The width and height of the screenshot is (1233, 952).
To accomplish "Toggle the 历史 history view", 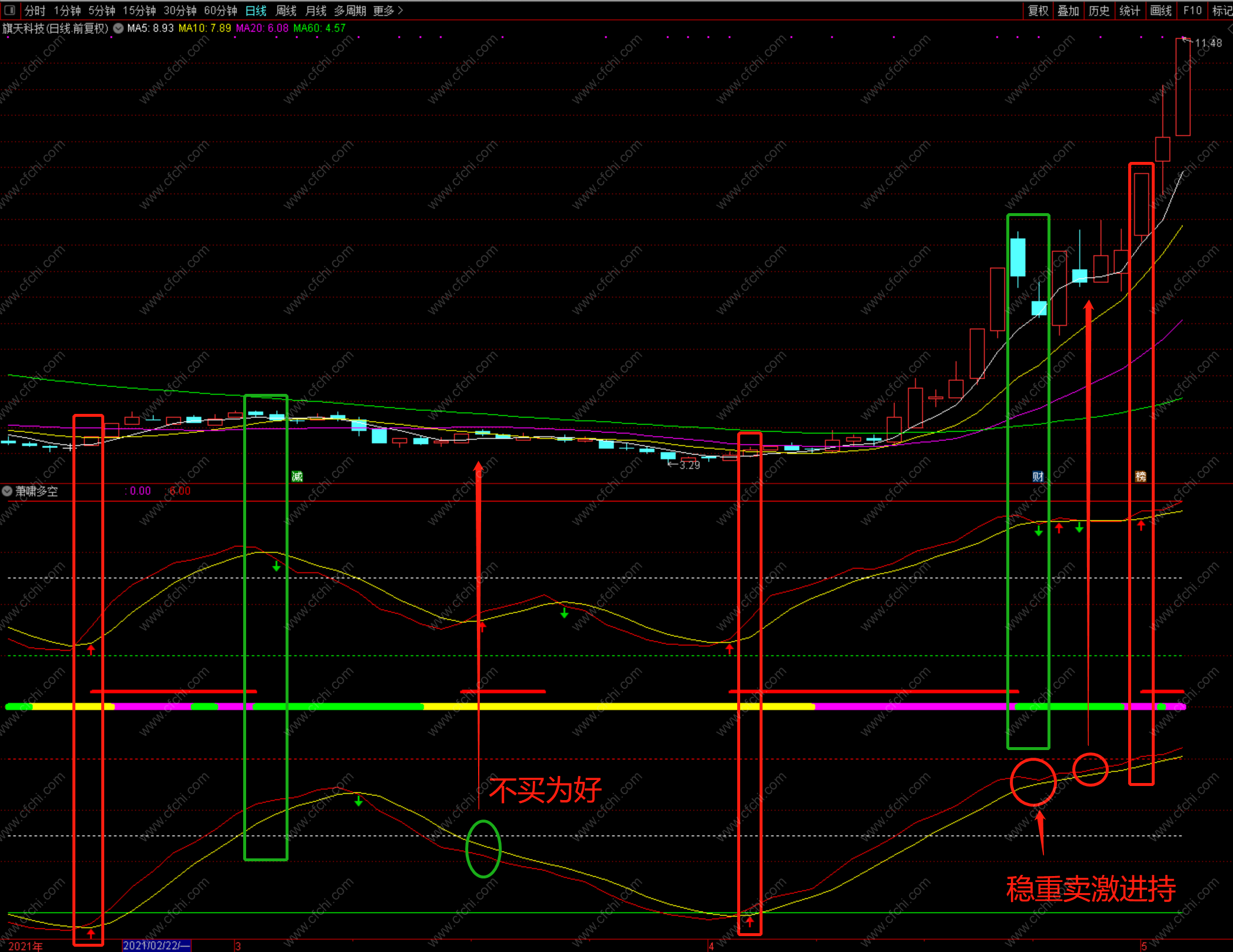I will [x=1099, y=11].
